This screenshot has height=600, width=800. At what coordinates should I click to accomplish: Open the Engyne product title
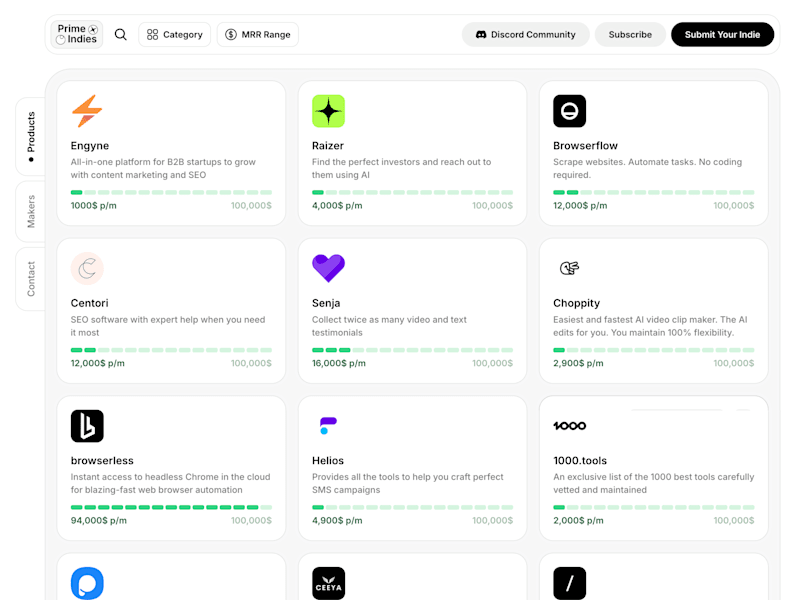[90, 146]
